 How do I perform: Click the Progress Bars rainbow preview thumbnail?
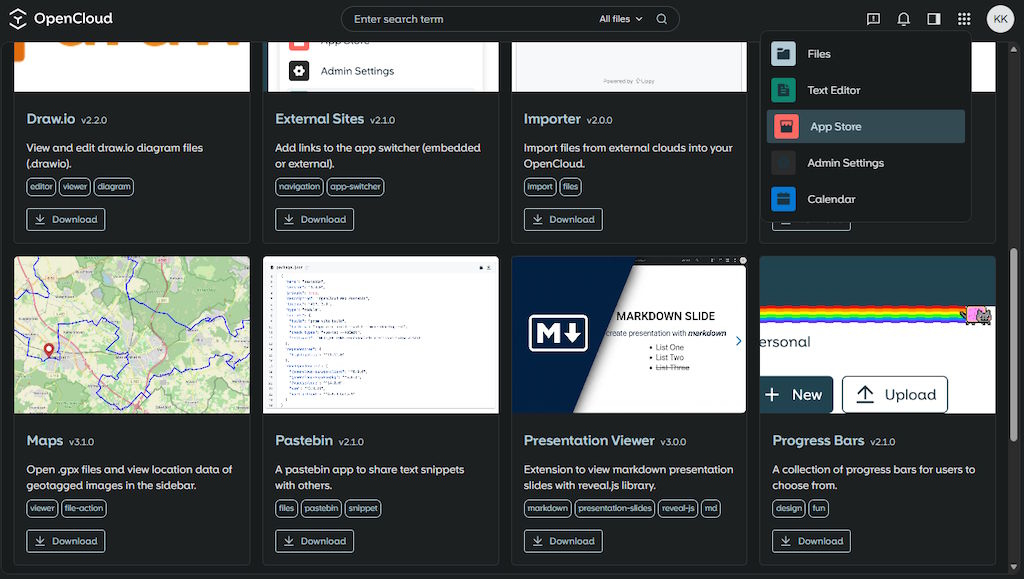(878, 335)
